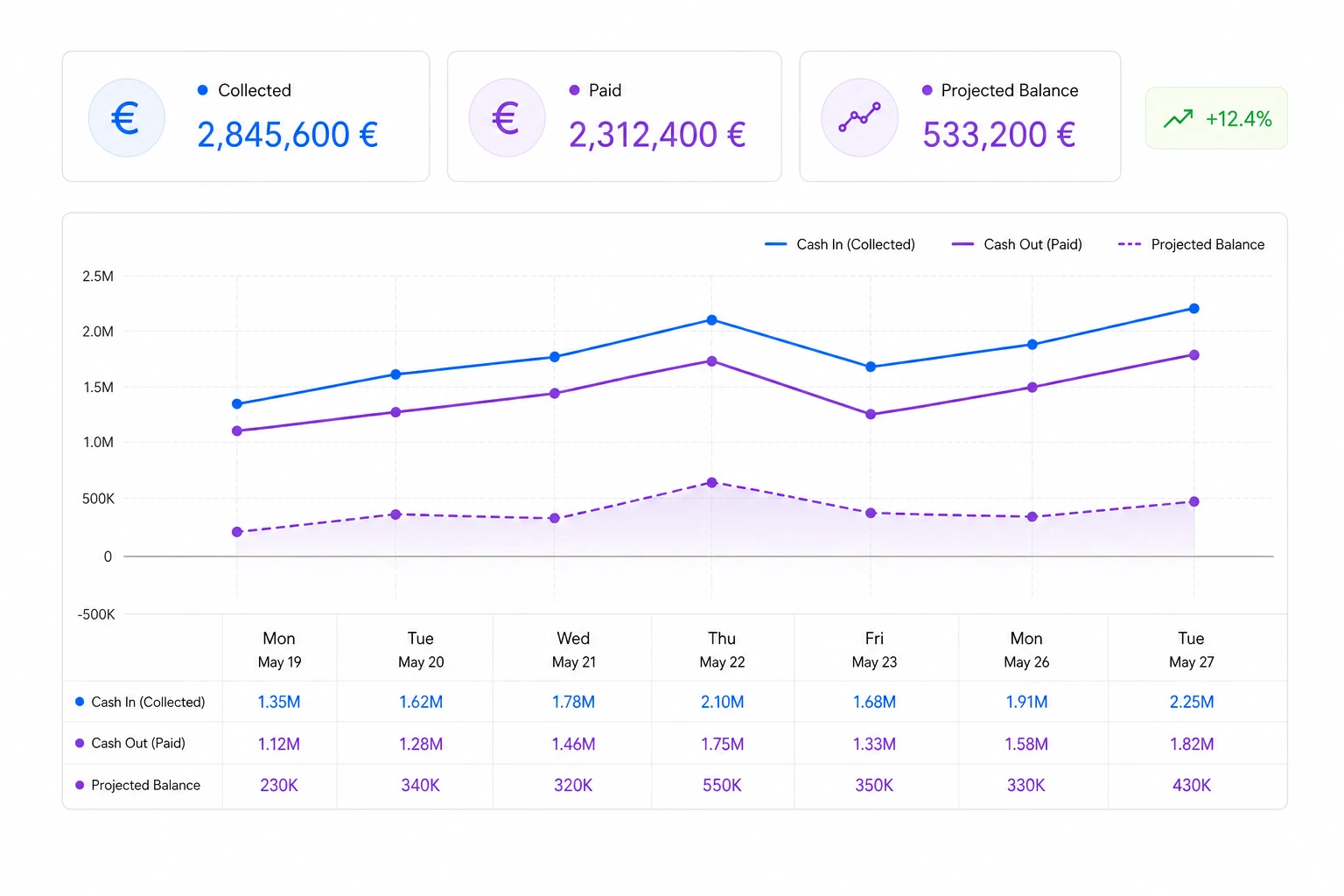
Task: Click the Projected Balance point for Thu May 22
Action: tap(711, 483)
